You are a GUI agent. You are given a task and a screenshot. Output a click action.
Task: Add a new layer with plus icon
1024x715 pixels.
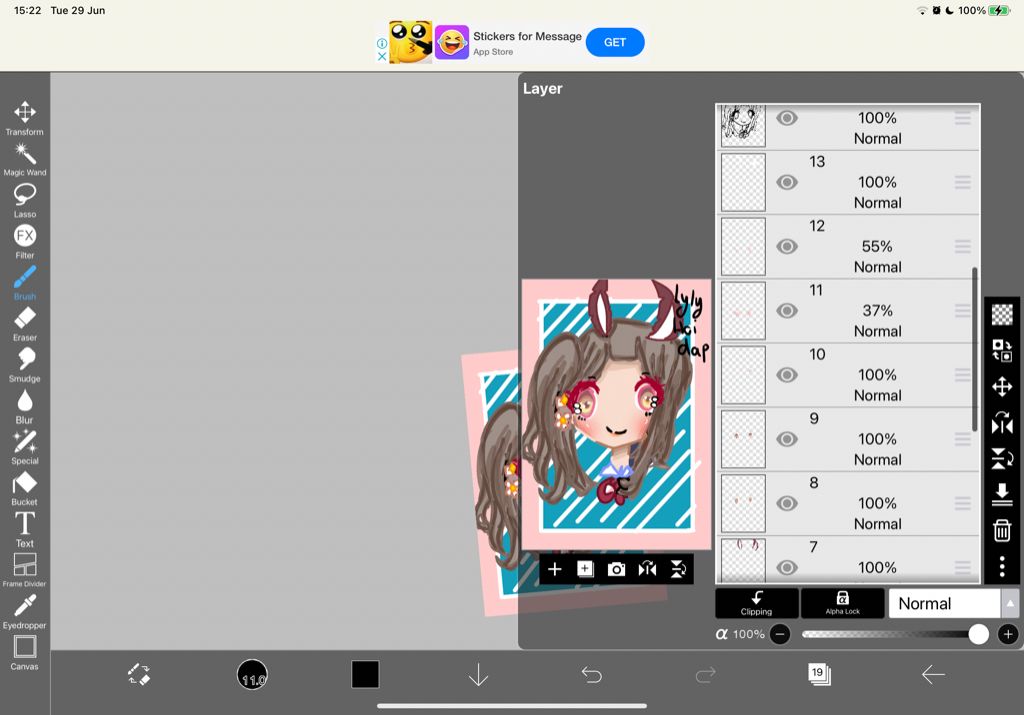[x=554, y=569]
